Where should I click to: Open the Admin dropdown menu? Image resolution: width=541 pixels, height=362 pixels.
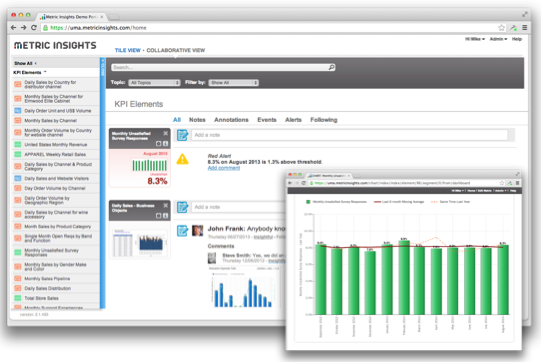tap(498, 39)
